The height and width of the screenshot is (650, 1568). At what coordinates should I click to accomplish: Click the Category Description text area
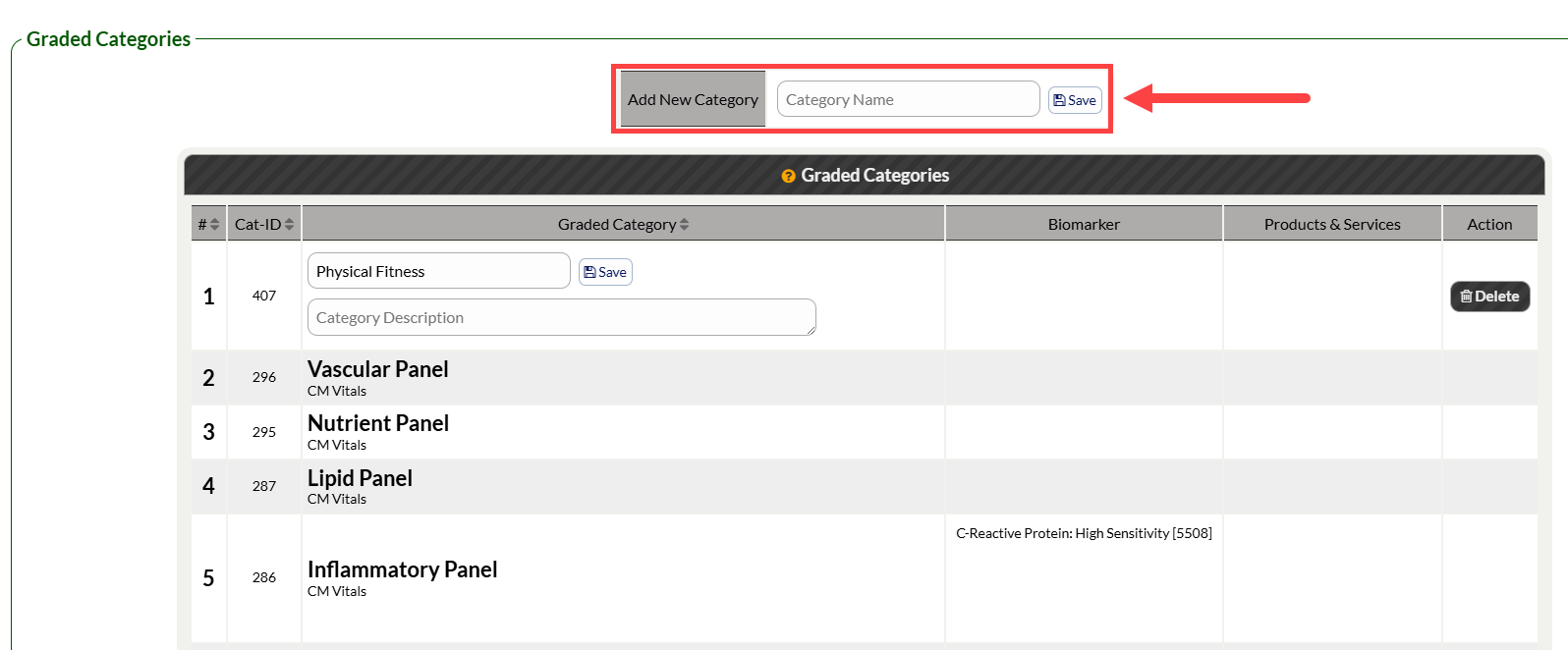coord(561,317)
